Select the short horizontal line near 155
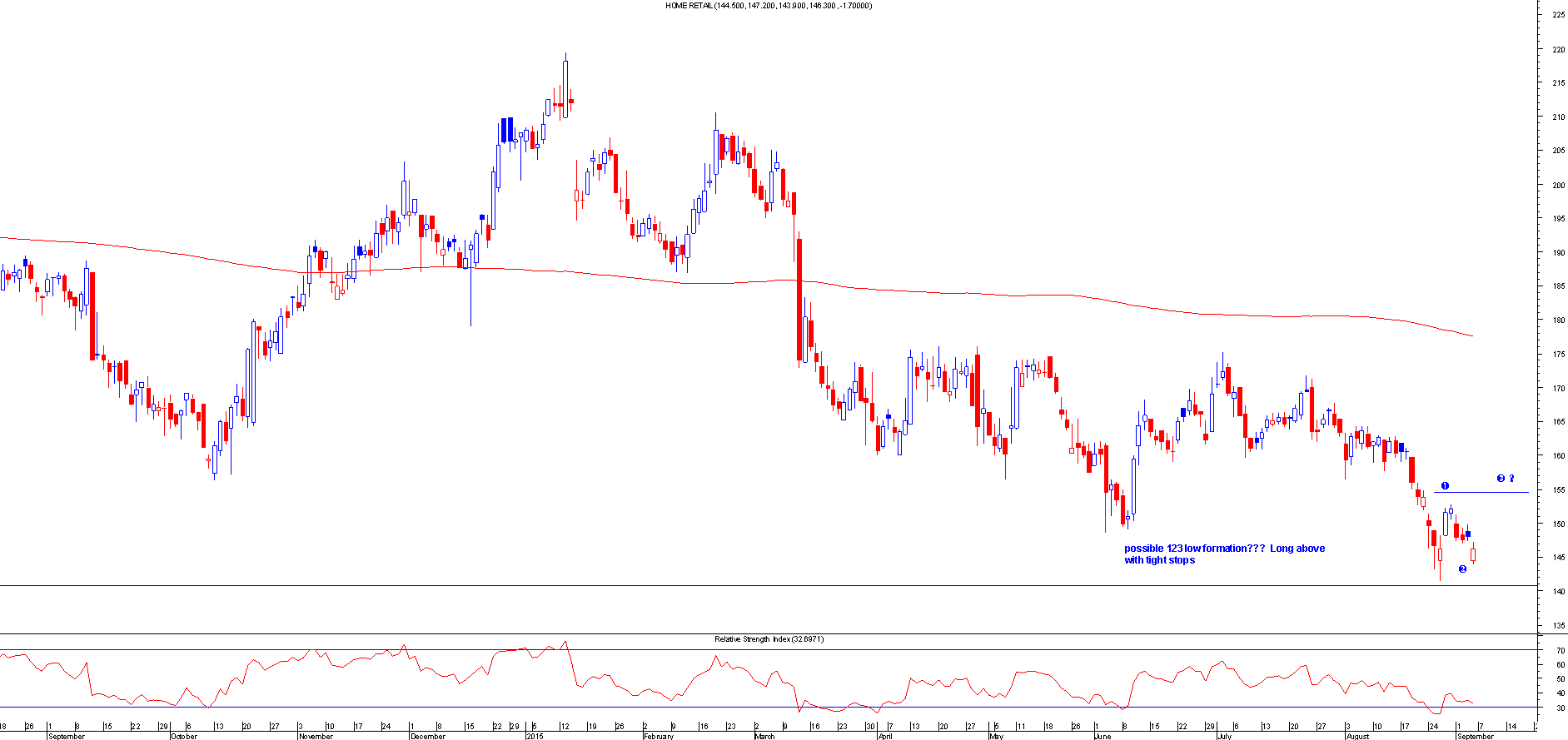The width and height of the screenshot is (1568, 740). 1482,493
